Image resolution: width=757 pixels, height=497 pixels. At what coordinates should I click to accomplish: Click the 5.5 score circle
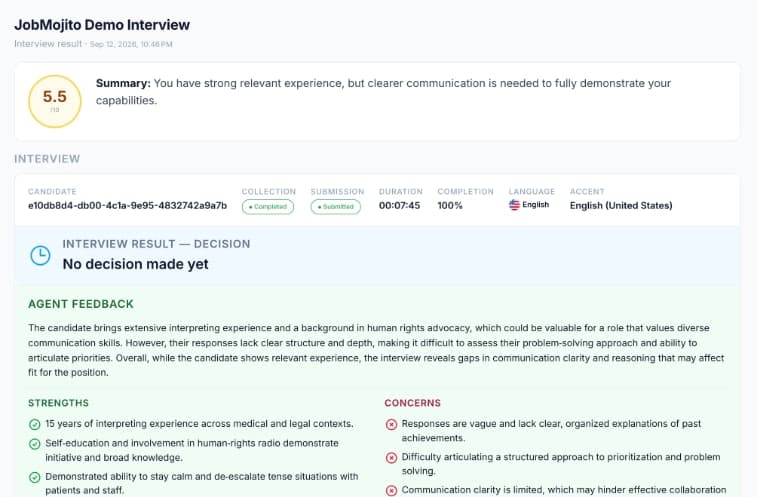tap(55, 101)
